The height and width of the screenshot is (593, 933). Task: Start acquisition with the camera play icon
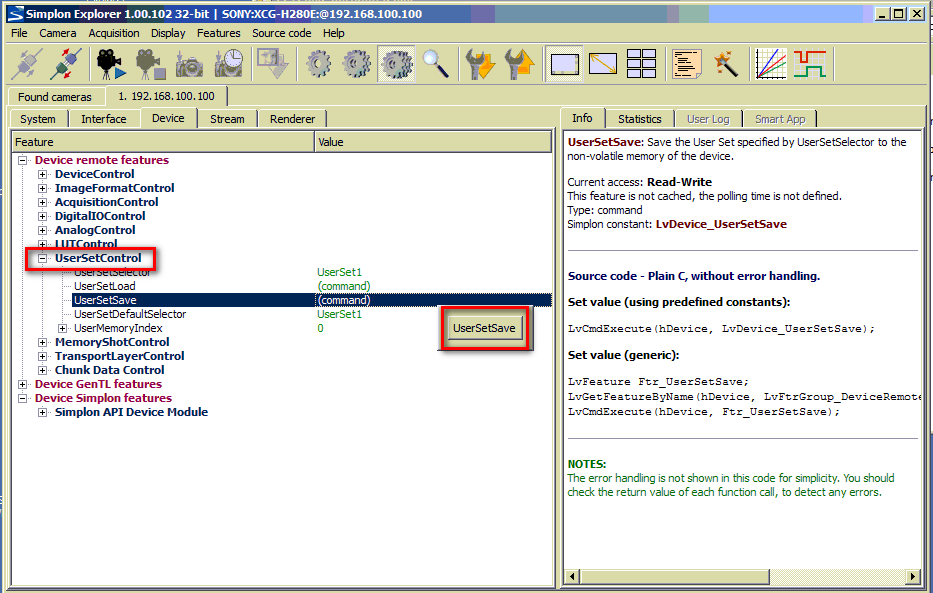point(111,64)
